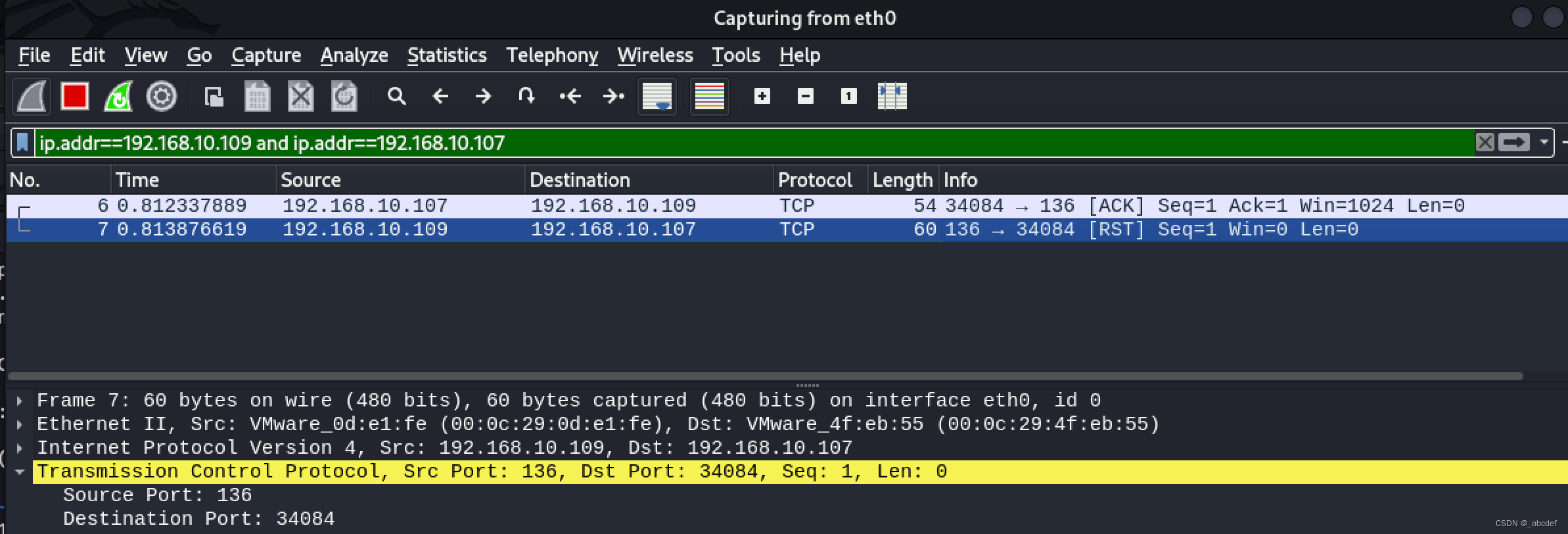Sort by the Destination column header

(x=649, y=180)
